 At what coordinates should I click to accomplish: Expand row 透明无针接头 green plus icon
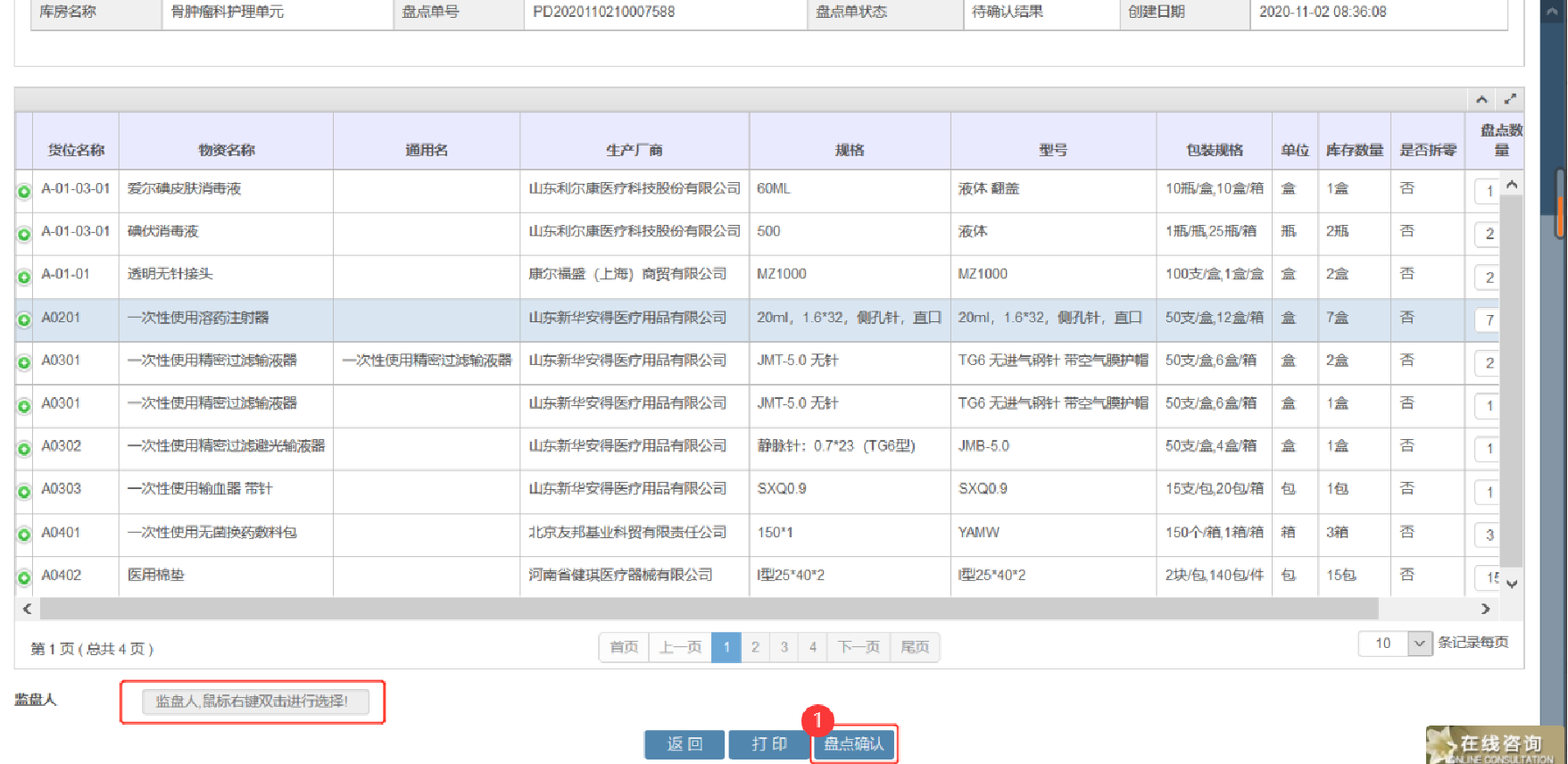coord(24,278)
